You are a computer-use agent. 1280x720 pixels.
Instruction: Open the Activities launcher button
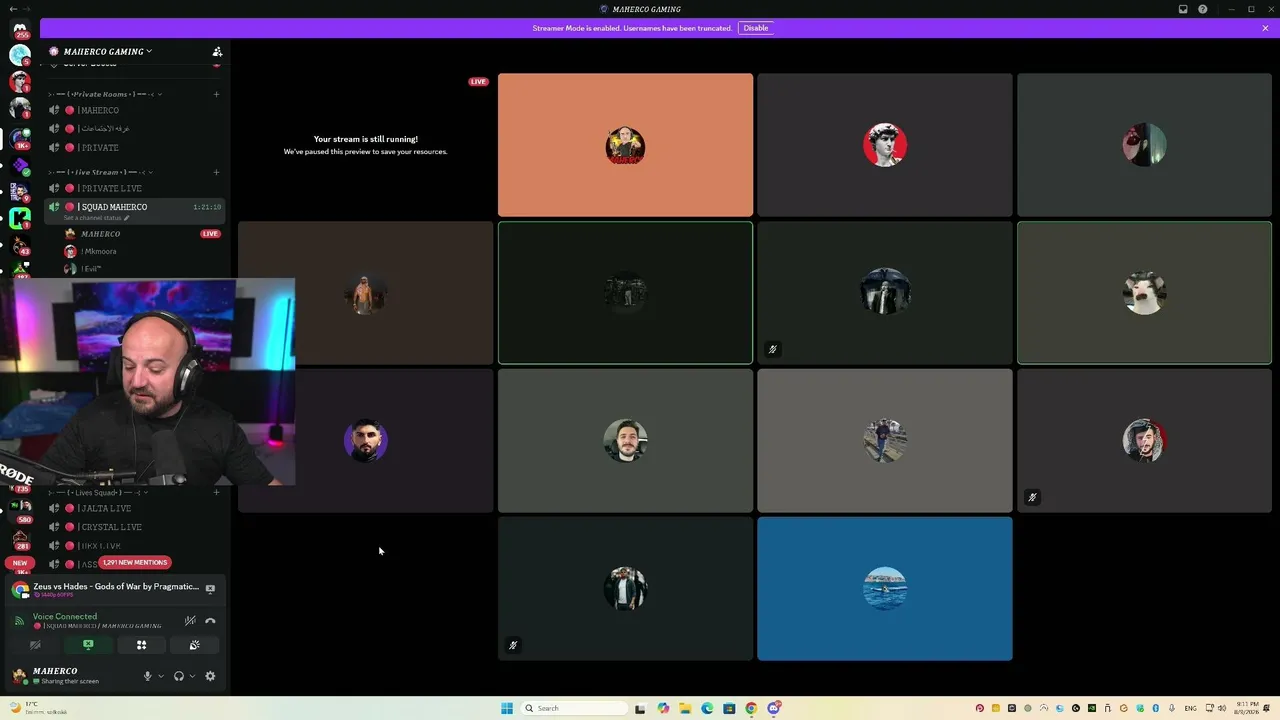tap(141, 645)
